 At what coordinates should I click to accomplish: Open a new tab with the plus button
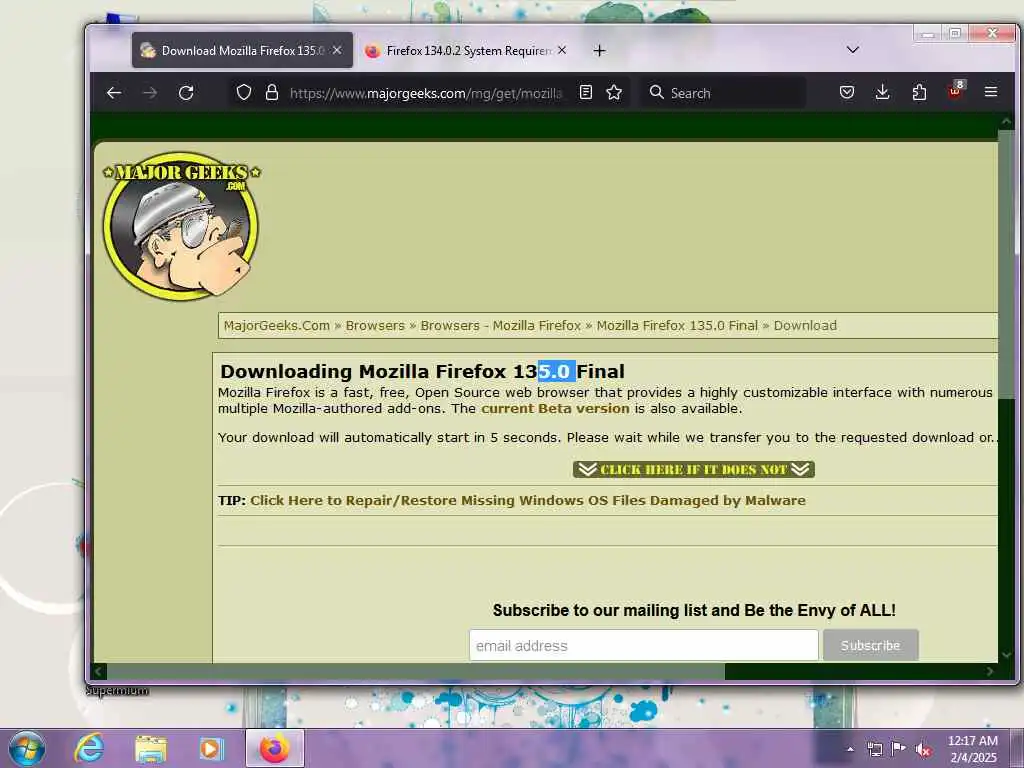click(x=600, y=51)
